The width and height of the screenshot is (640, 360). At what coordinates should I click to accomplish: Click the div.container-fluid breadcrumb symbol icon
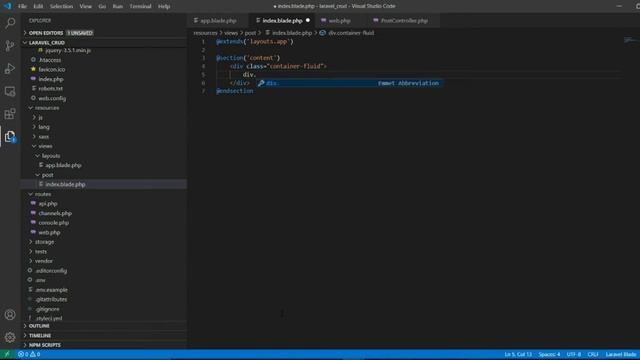click(x=322, y=33)
